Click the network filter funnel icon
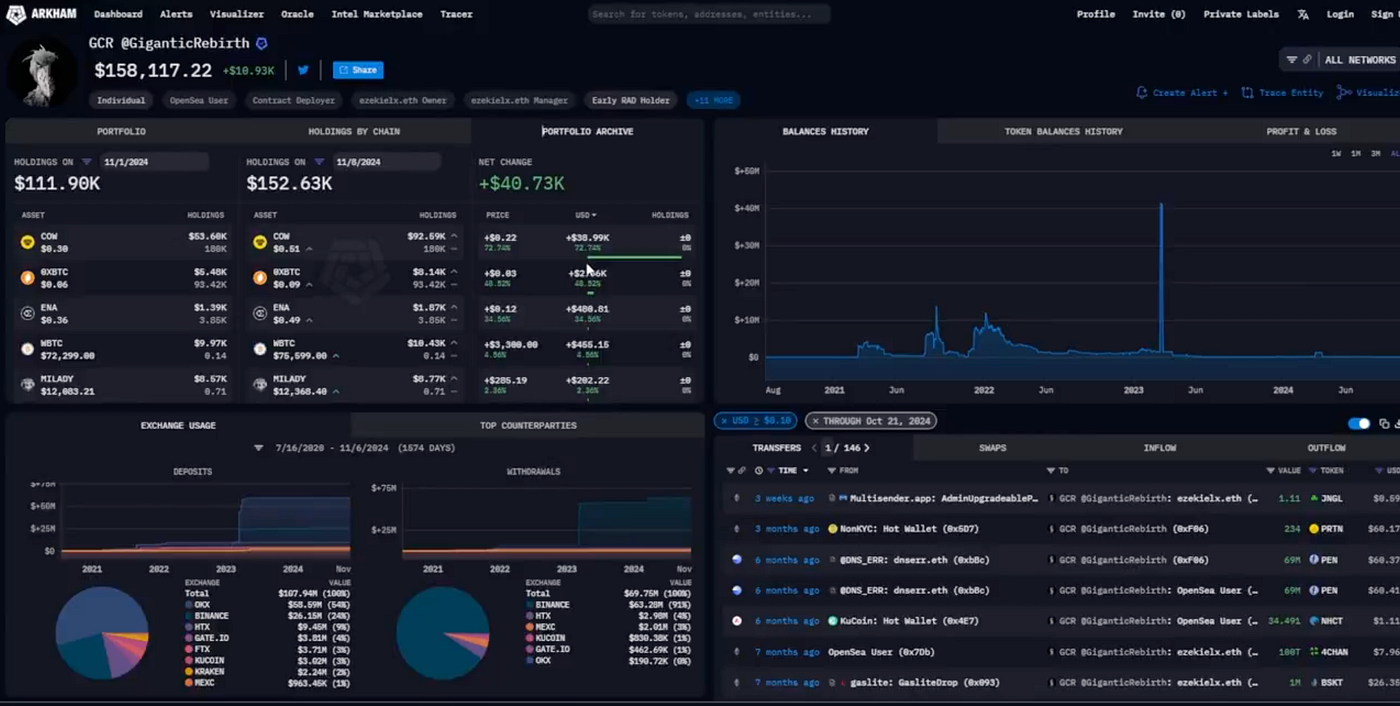1400x706 pixels. [x=1292, y=60]
